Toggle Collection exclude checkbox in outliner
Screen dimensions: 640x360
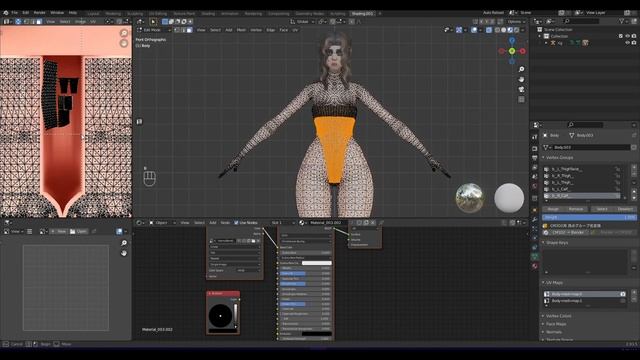click(621, 36)
